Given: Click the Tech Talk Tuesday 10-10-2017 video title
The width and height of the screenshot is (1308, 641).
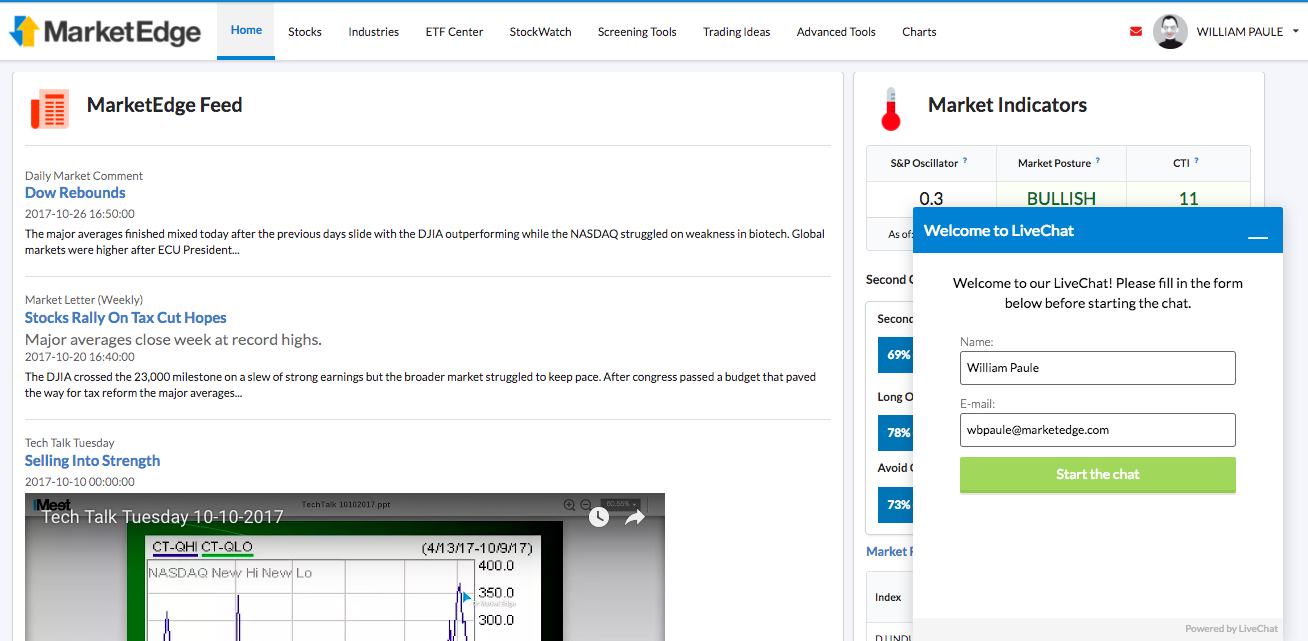Looking at the screenshot, I should (162, 517).
